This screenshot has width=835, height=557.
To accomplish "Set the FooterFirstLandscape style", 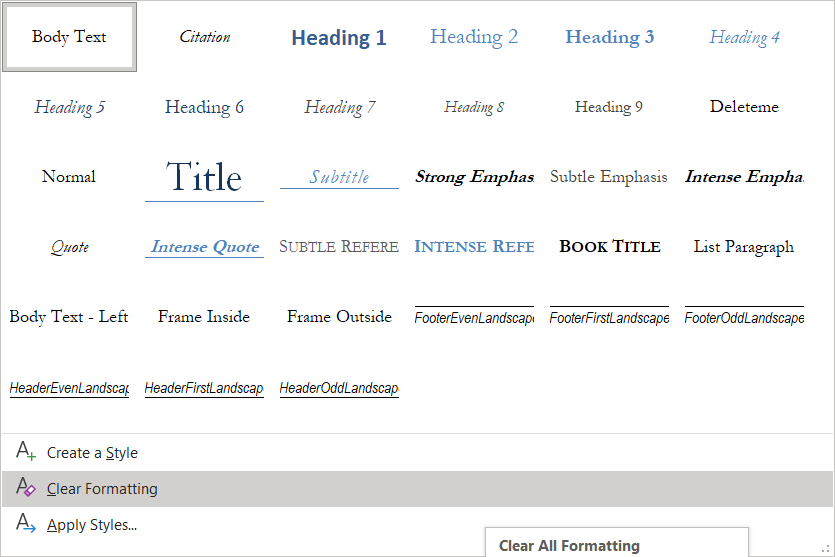I will (609, 316).
